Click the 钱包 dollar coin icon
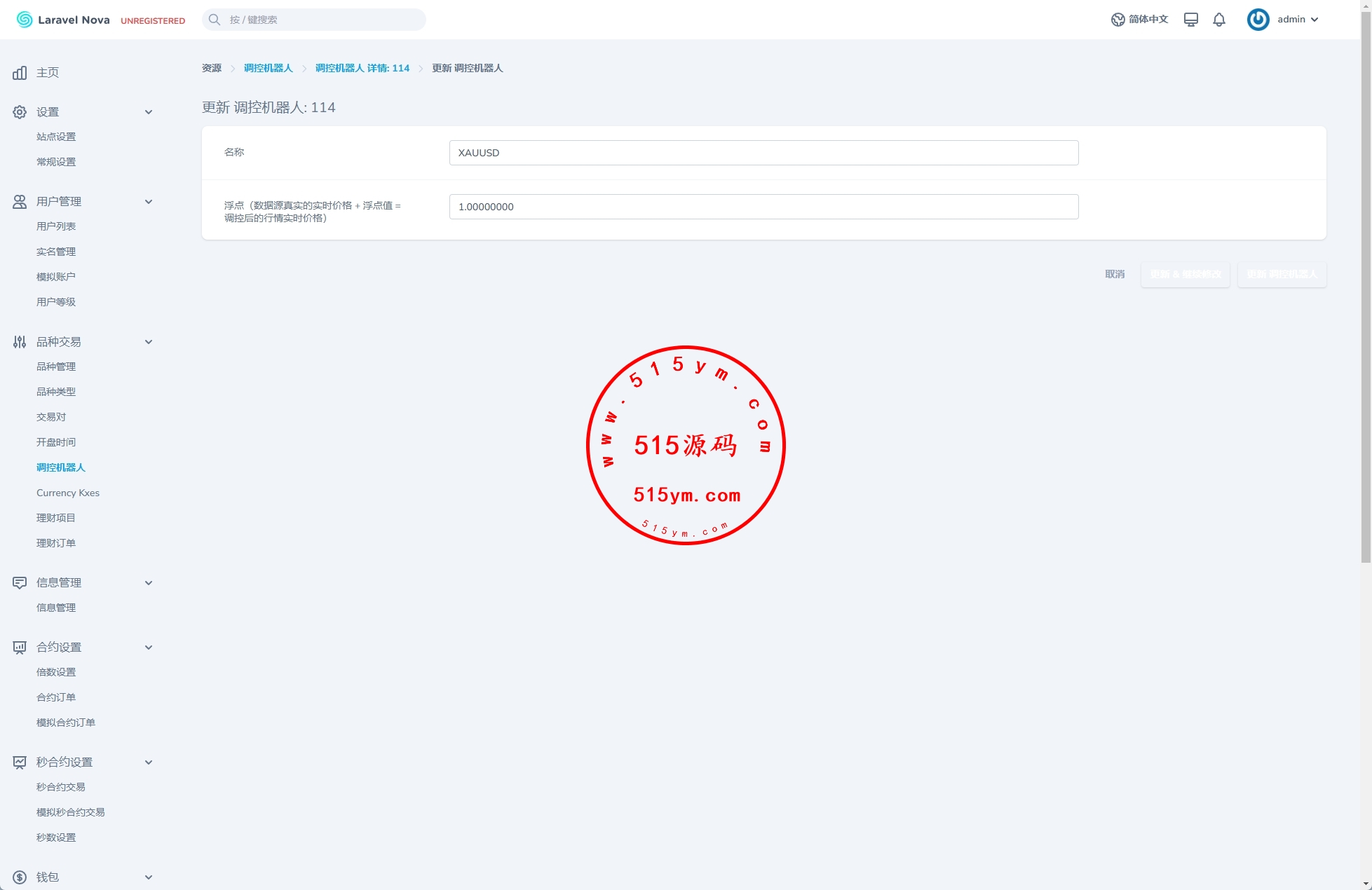Screen dimensions: 1372x890 coord(20,877)
